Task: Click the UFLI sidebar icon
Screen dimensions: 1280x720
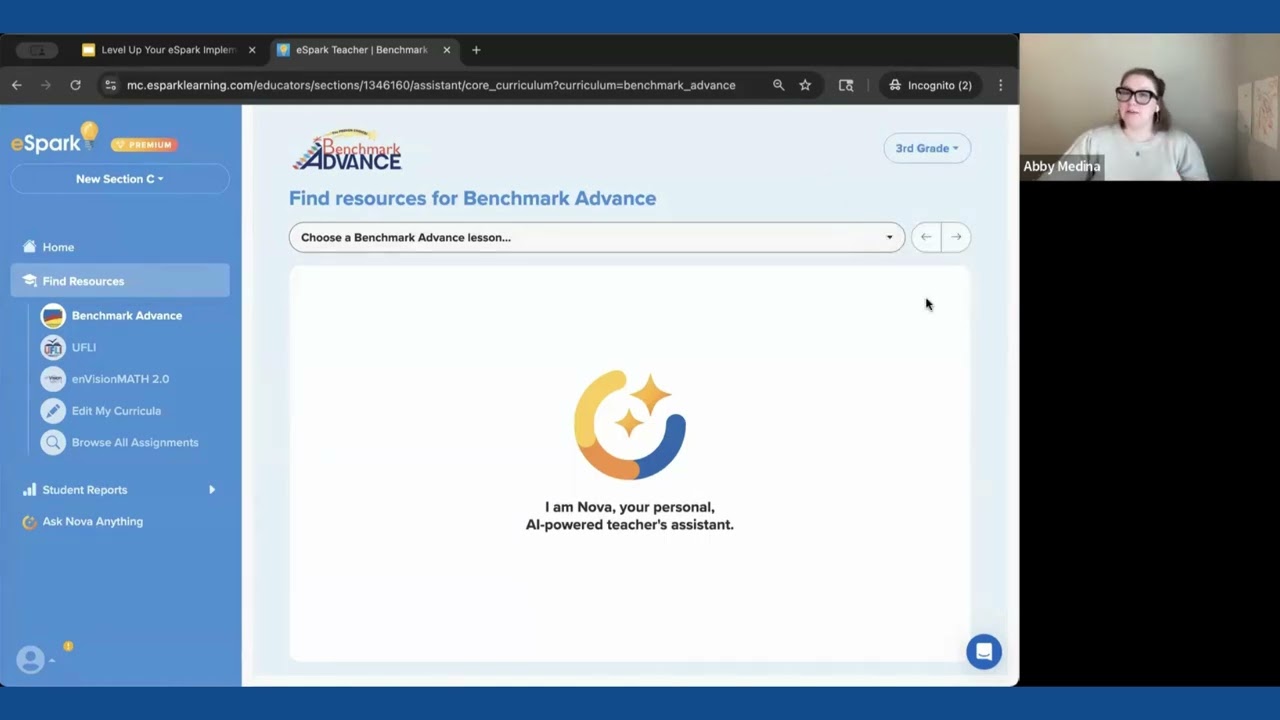Action: point(53,348)
